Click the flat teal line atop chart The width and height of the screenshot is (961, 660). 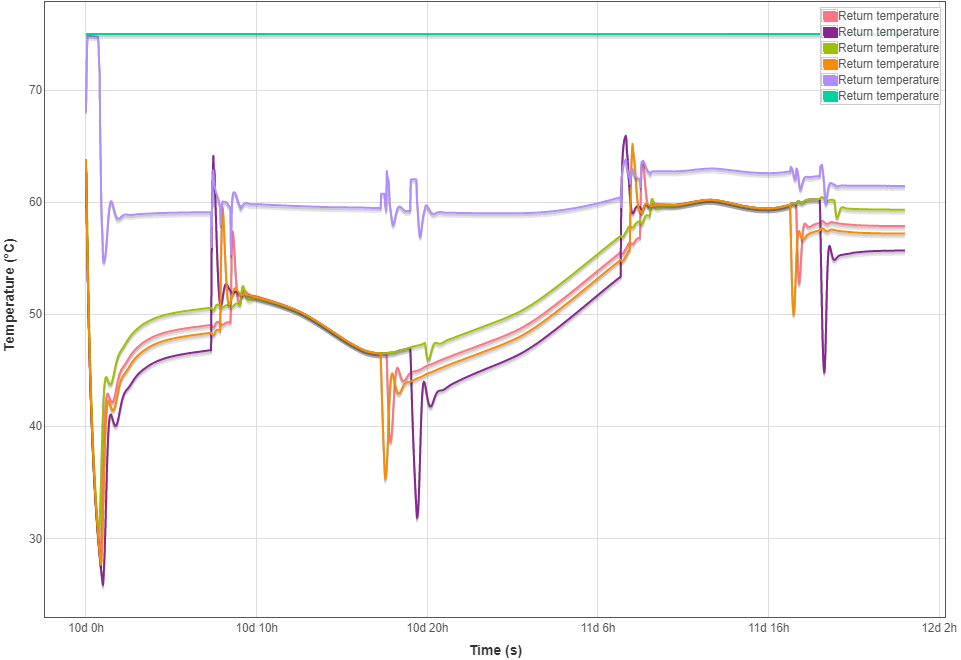tap(450, 35)
